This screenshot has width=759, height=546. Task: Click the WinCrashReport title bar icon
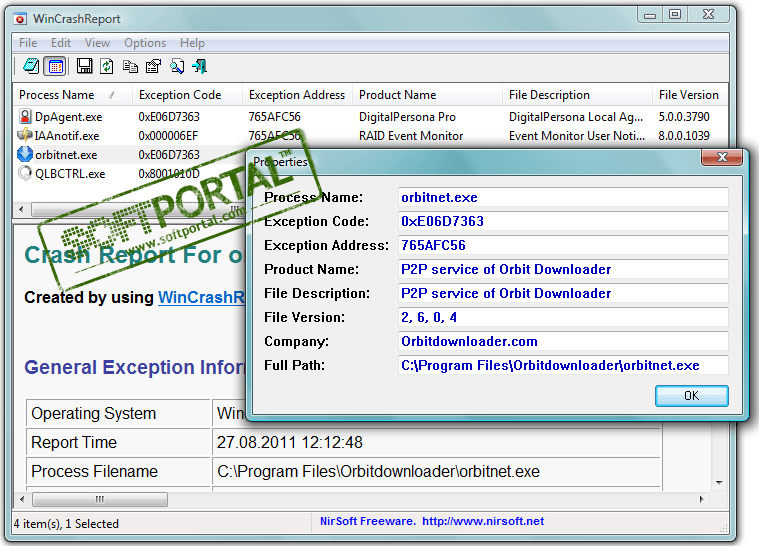tap(20, 19)
